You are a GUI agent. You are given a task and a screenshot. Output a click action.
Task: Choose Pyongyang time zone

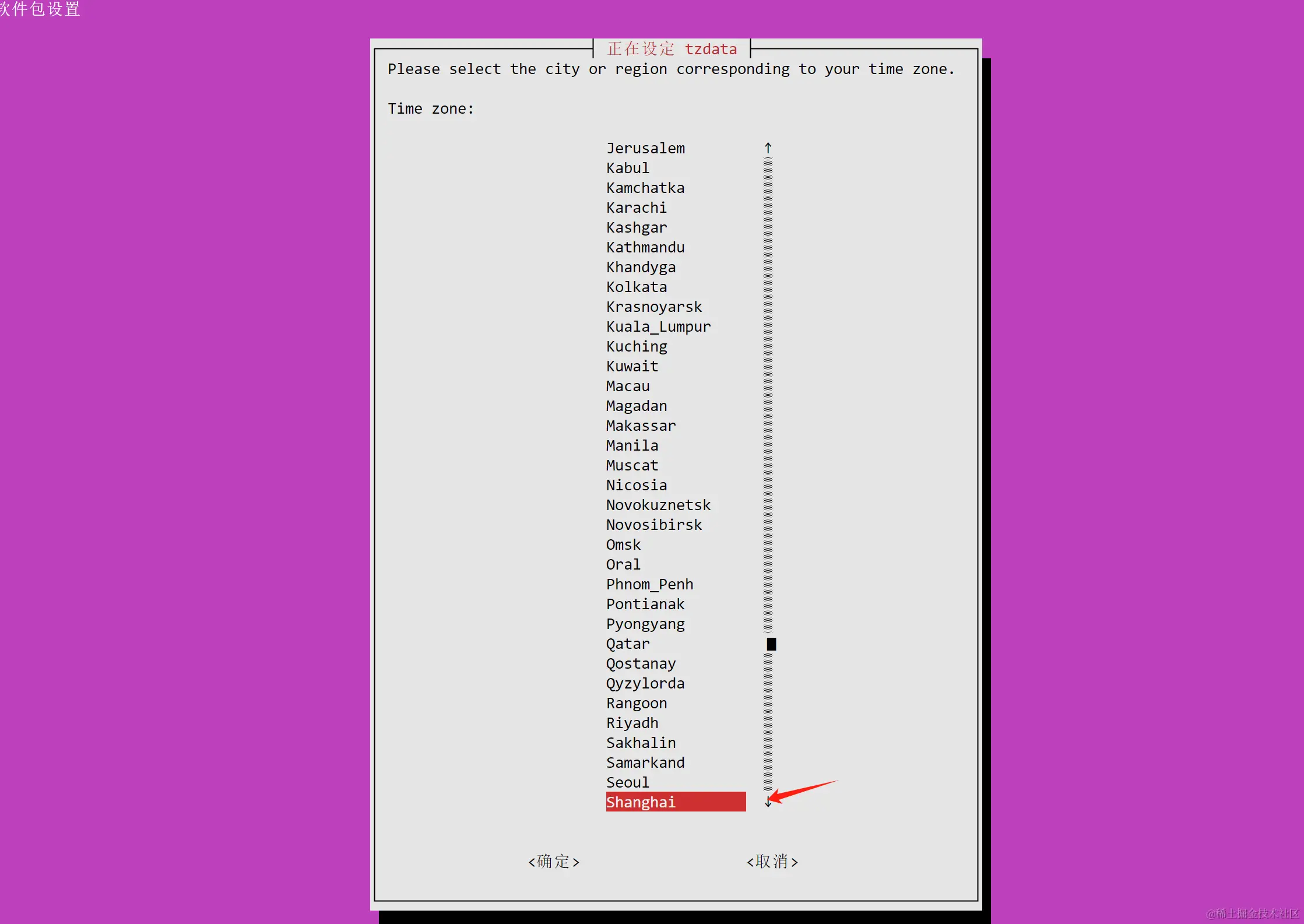click(x=645, y=624)
